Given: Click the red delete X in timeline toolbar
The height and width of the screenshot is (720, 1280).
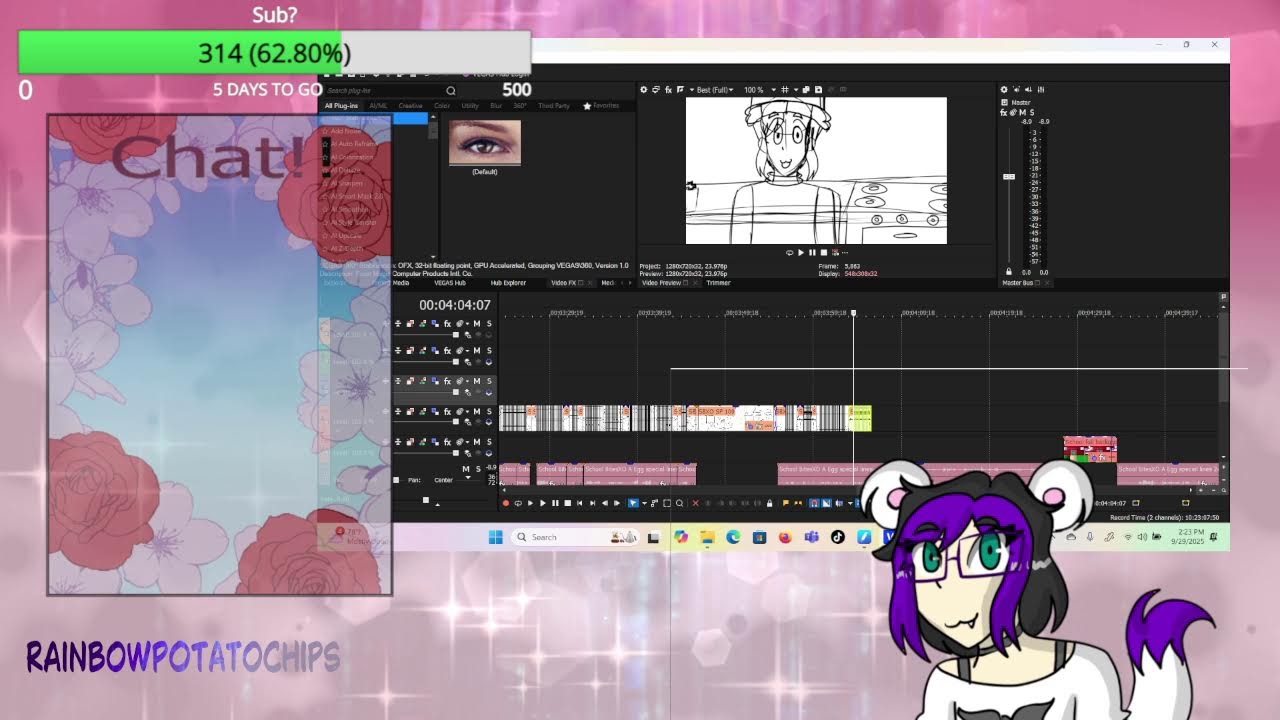Looking at the screenshot, I should [695, 503].
